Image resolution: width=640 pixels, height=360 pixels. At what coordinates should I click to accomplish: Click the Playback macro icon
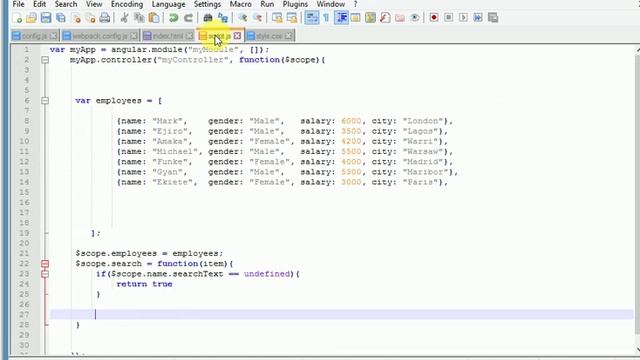point(463,18)
